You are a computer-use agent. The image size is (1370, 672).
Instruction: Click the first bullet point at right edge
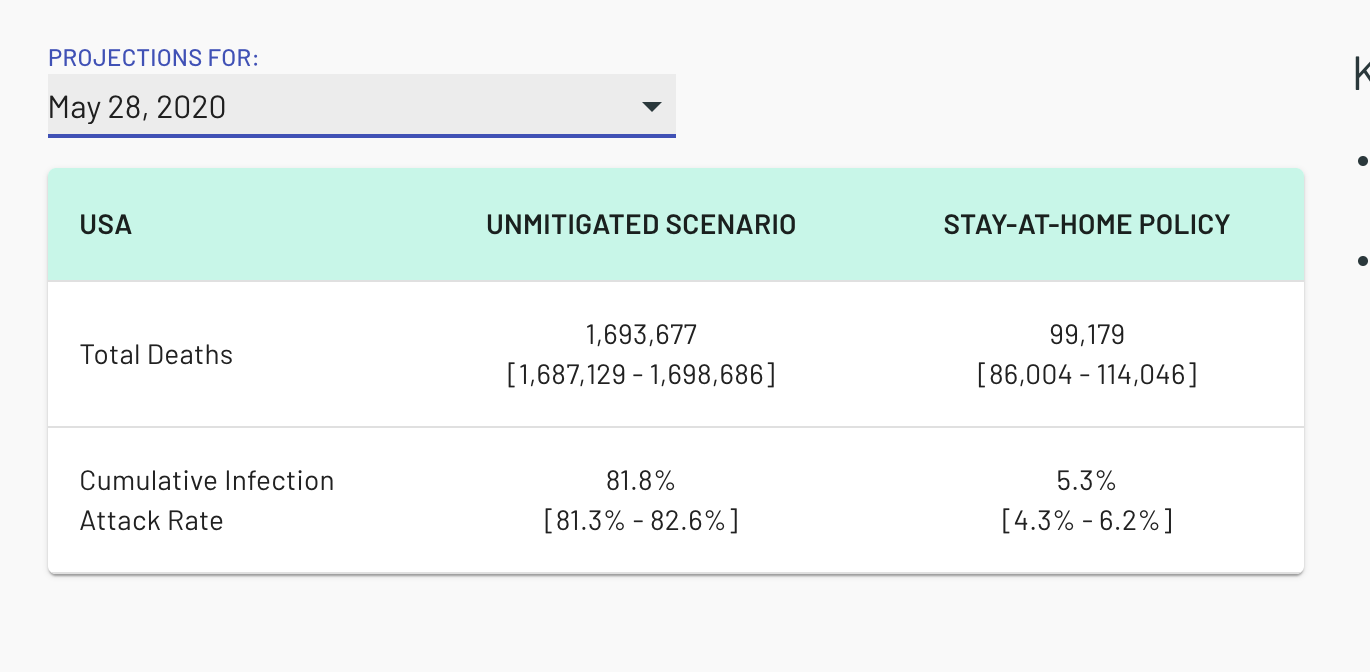tap(1362, 160)
